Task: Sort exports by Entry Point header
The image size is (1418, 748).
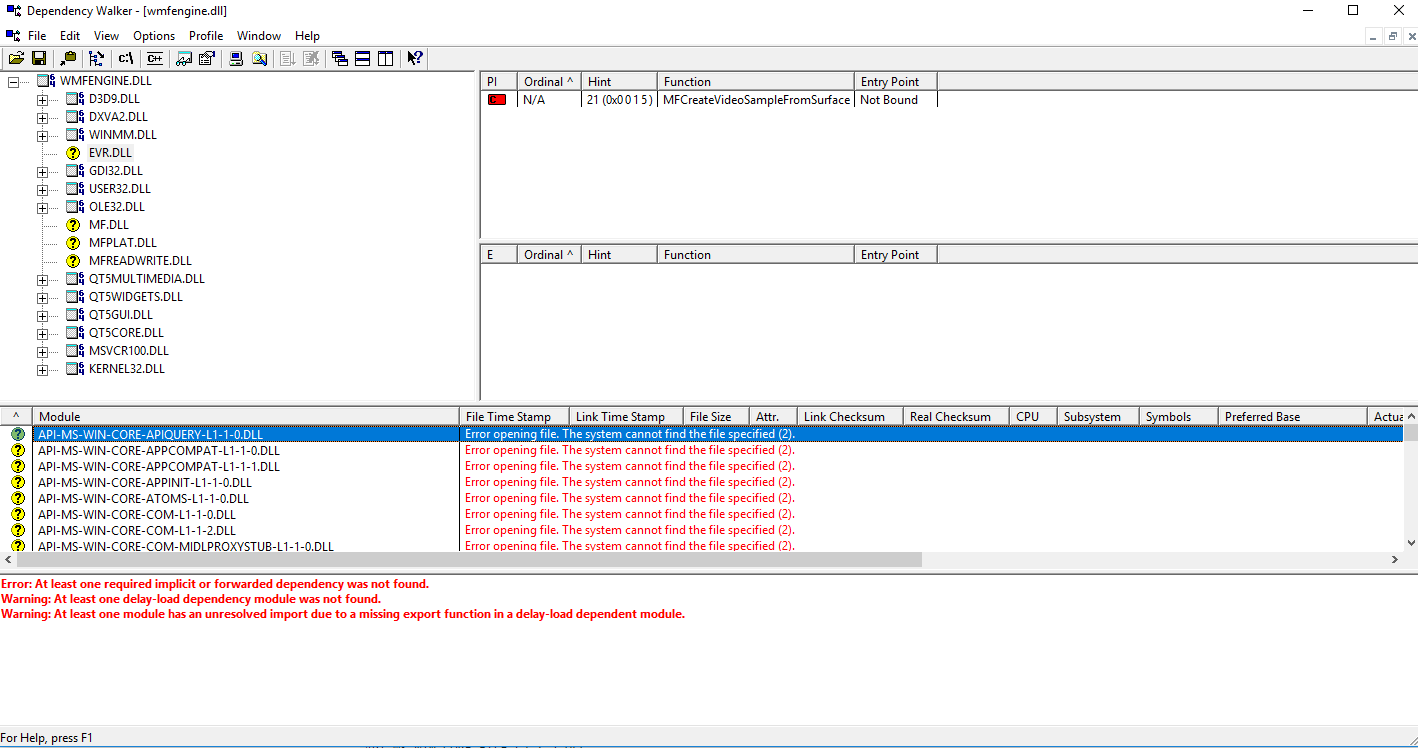Action: [x=895, y=254]
